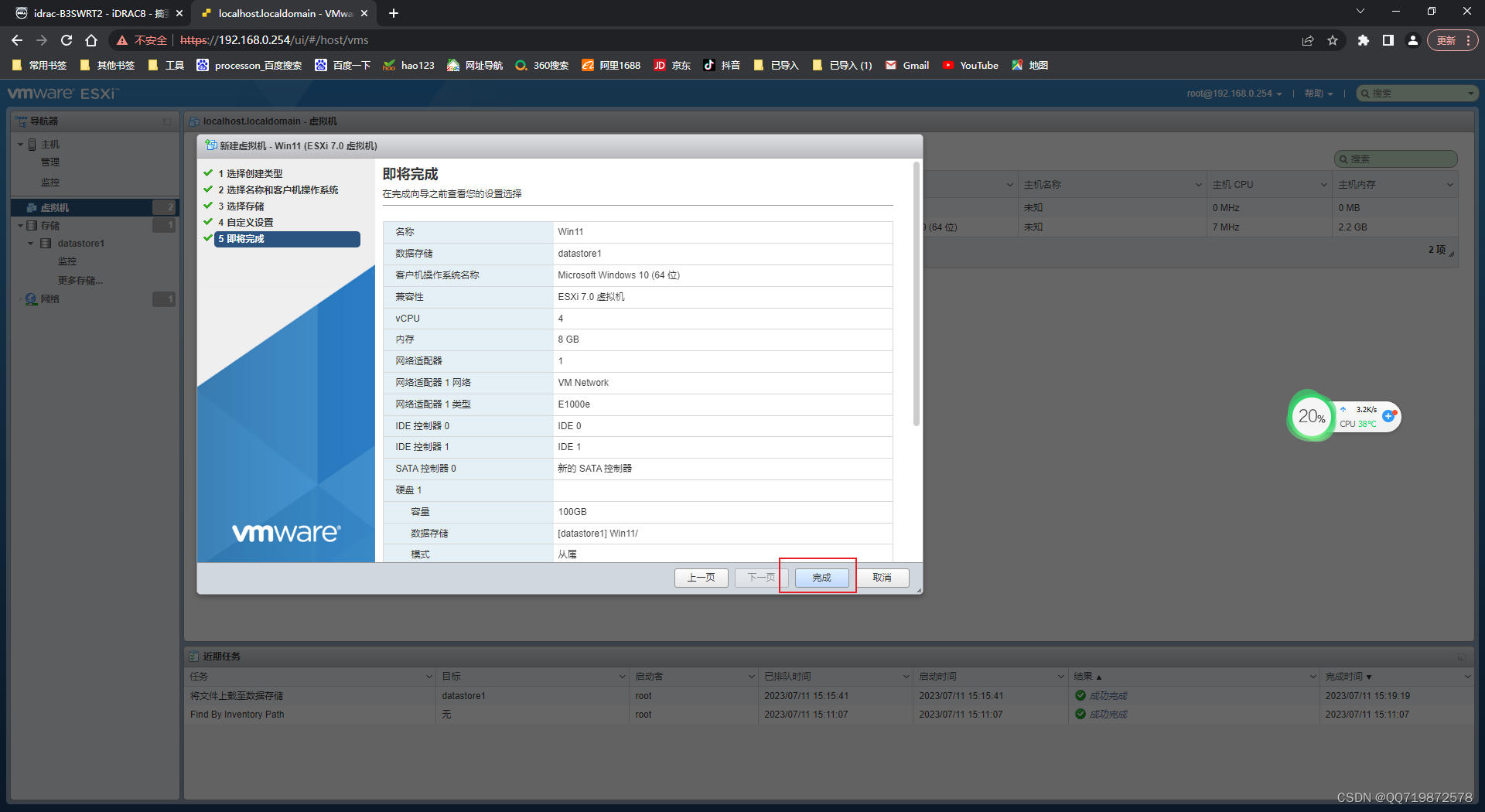Click the 将文件上载至数据存储 task row
The height and width of the screenshot is (812, 1485).
pos(829,696)
